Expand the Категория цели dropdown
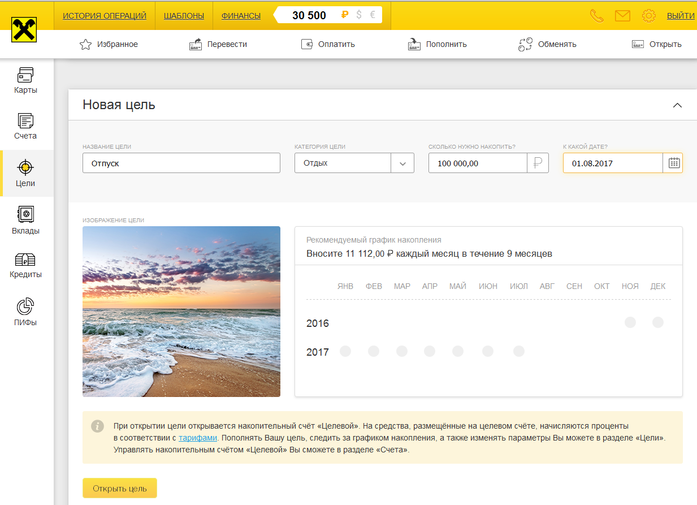 tap(403, 163)
